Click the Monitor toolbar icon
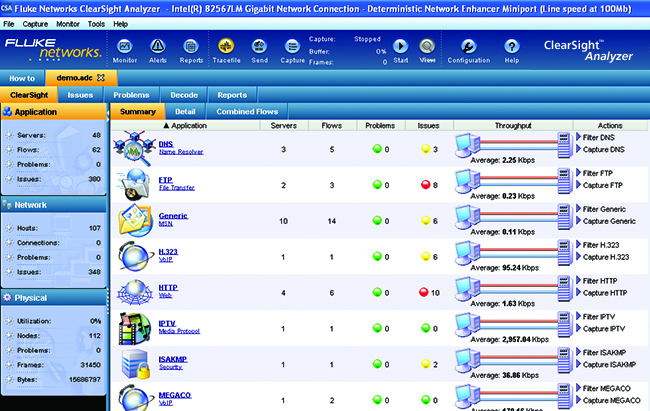This screenshot has width=650, height=411. (x=125, y=46)
